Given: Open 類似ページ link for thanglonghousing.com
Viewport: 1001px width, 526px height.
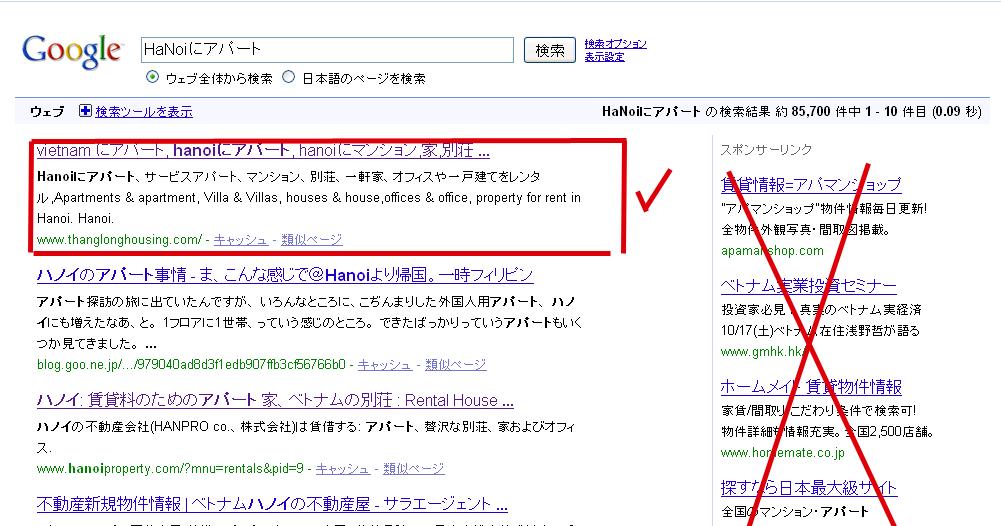Looking at the screenshot, I should 312,239.
